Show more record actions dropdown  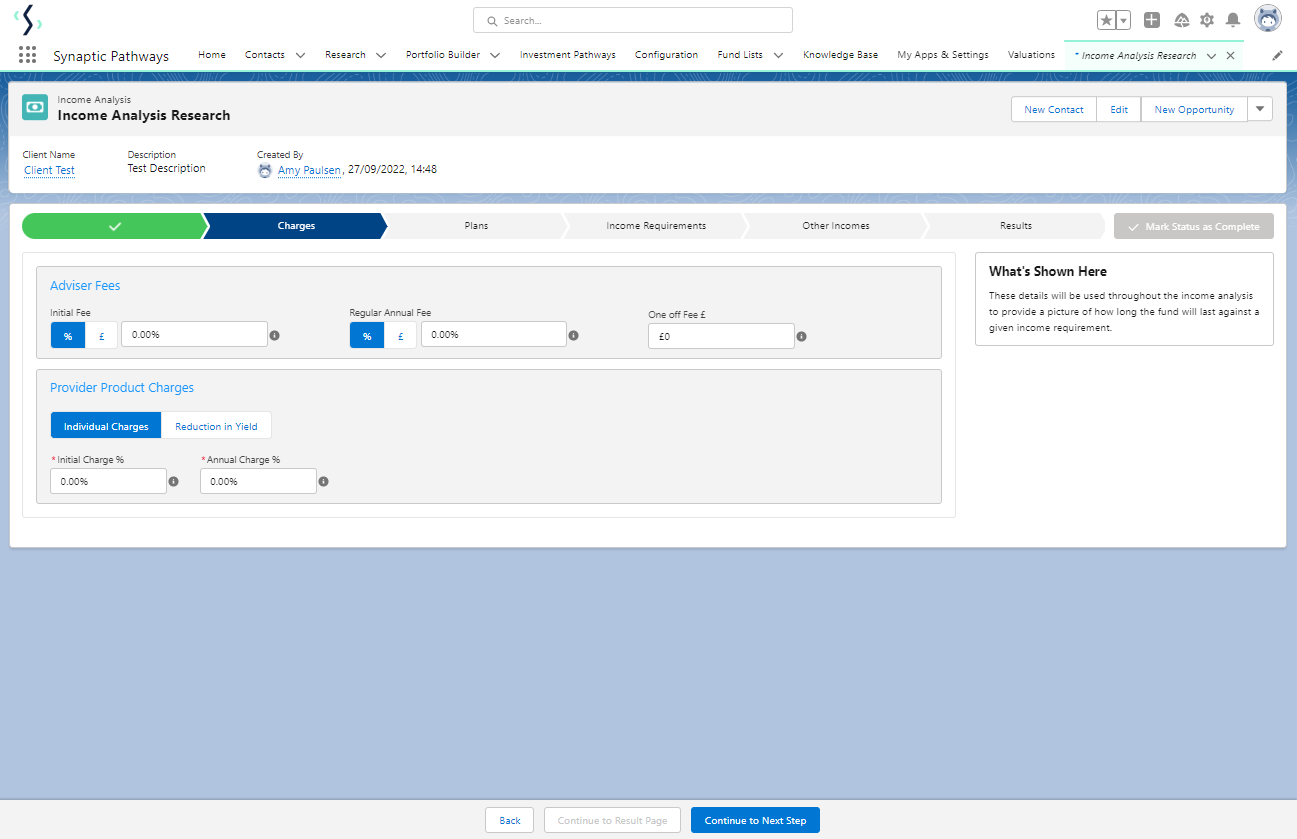coord(1260,109)
